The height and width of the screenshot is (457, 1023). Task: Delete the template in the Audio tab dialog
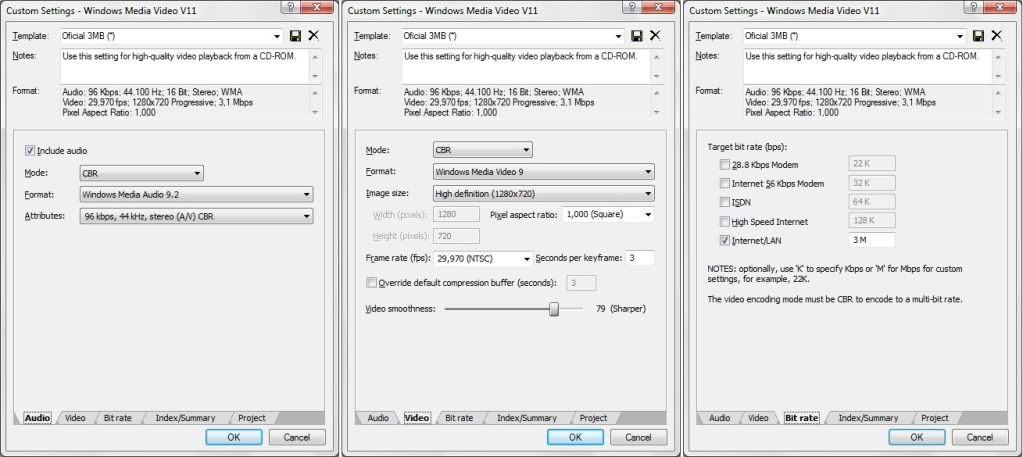point(313,36)
